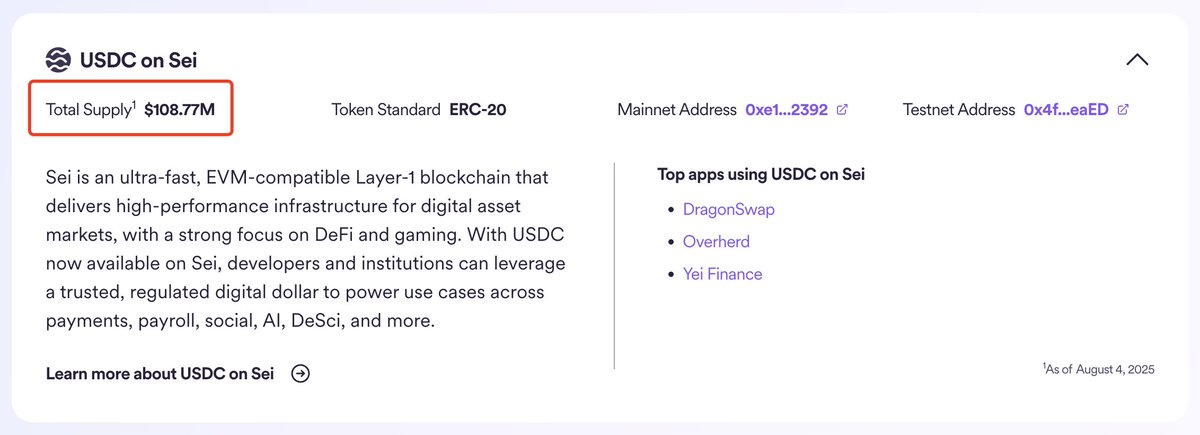
Task: Click the arrow circle icon beside Learn more
Action: [x=300, y=374]
